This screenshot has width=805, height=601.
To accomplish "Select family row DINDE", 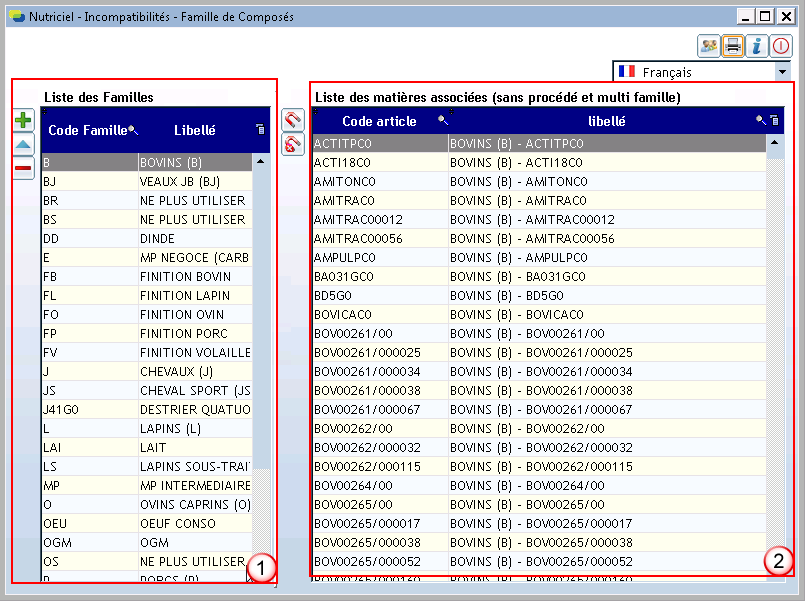I will point(147,238).
